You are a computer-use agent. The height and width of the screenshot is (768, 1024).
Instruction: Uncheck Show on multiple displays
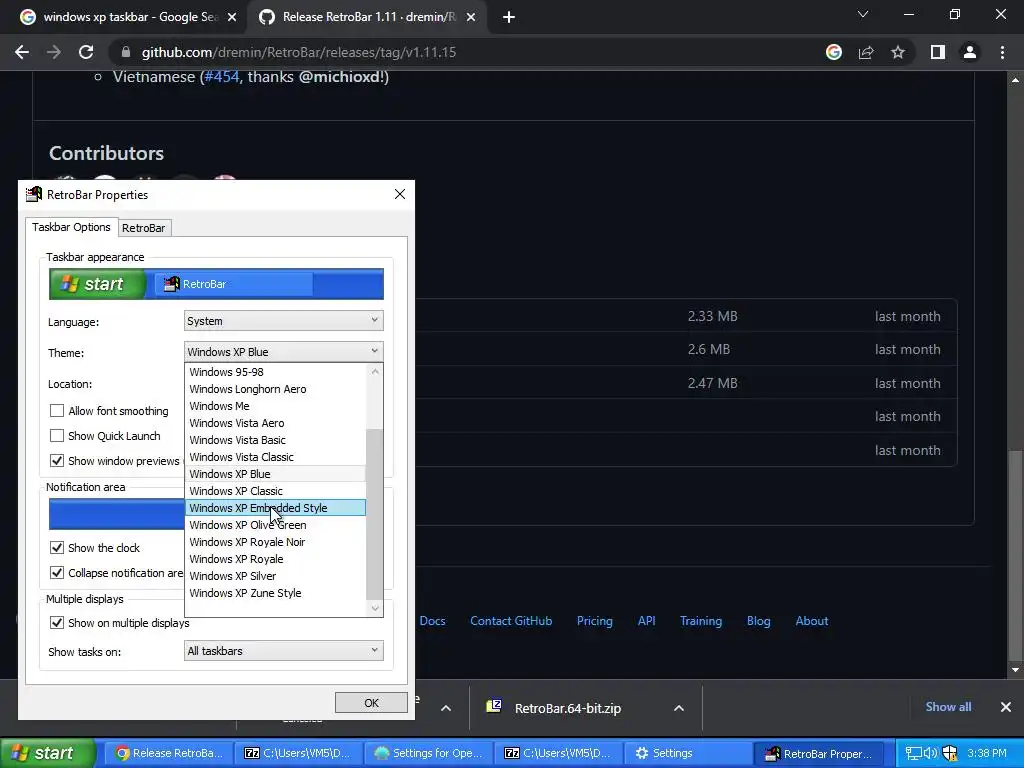57,622
